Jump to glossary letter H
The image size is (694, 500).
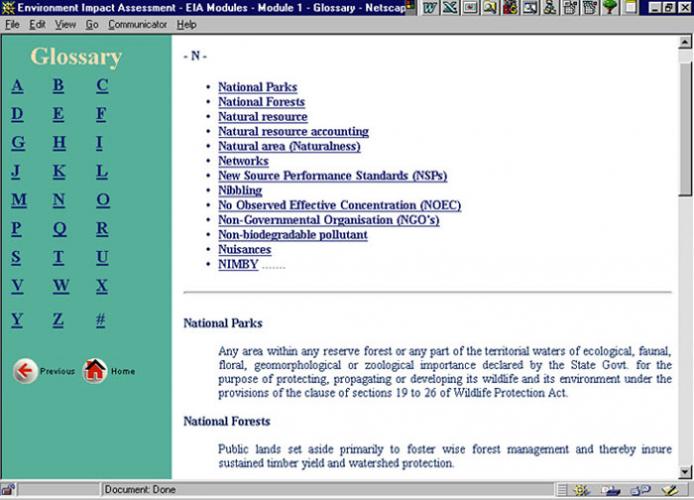(x=59, y=143)
